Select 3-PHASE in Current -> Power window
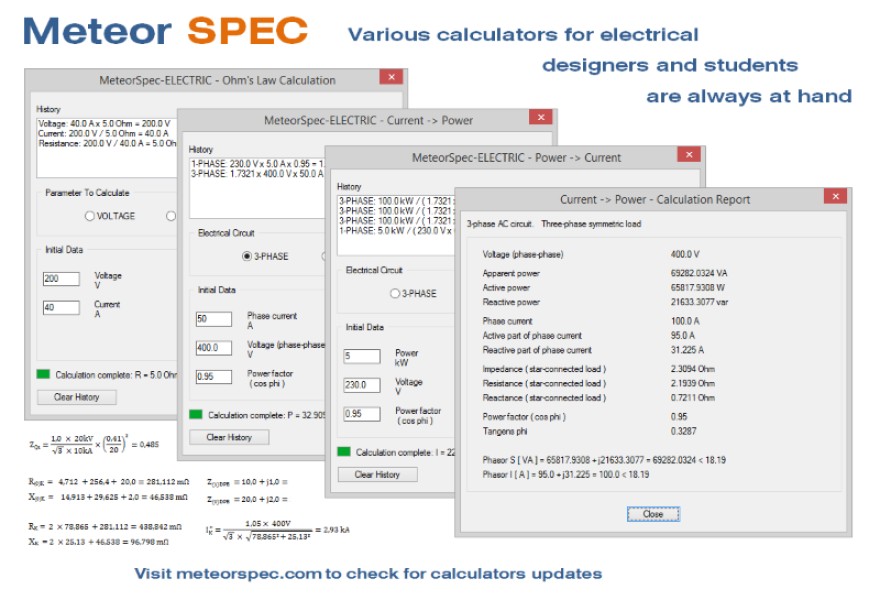880x600 pixels. pos(246,257)
